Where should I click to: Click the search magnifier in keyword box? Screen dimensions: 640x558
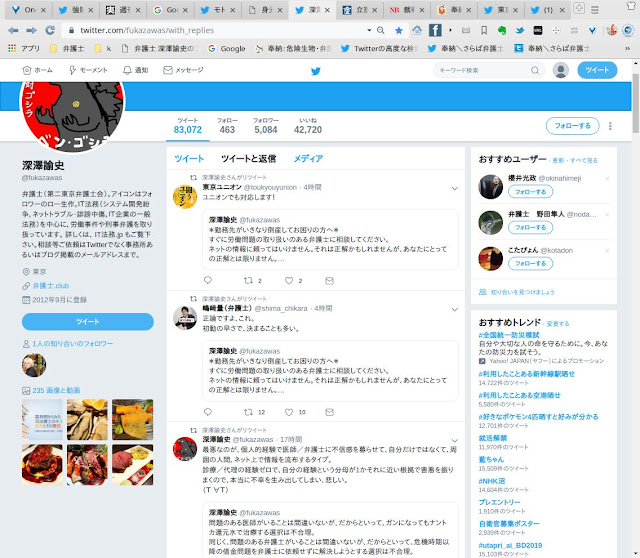pos(535,70)
